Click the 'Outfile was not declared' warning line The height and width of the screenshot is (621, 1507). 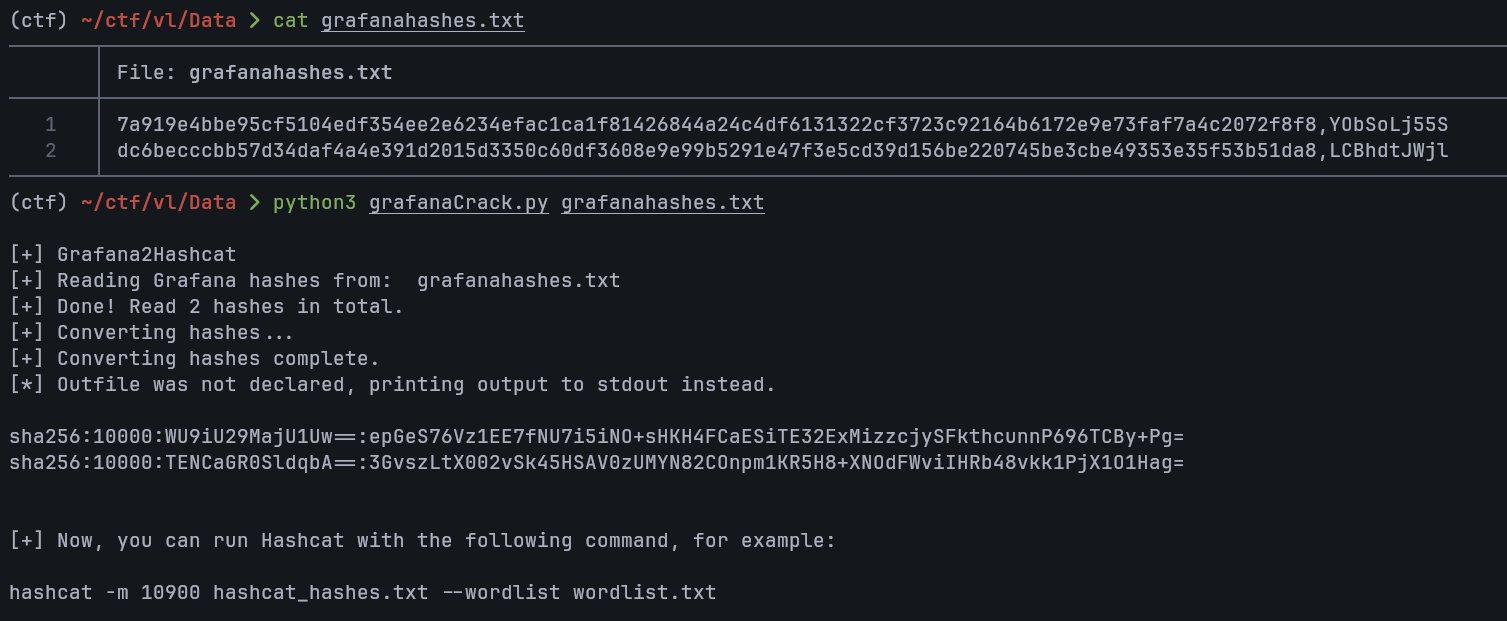(x=392, y=385)
